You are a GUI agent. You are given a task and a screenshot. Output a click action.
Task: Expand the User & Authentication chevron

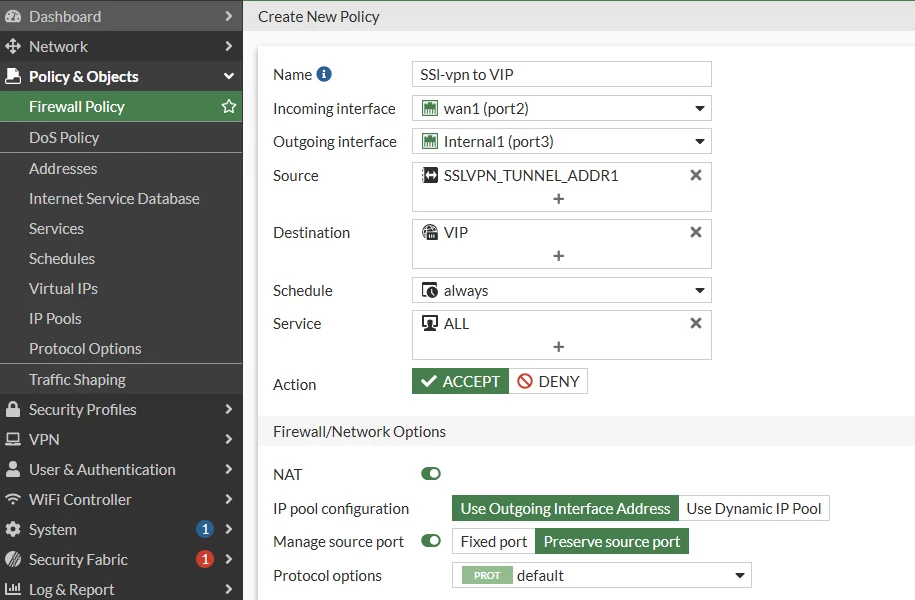click(229, 469)
